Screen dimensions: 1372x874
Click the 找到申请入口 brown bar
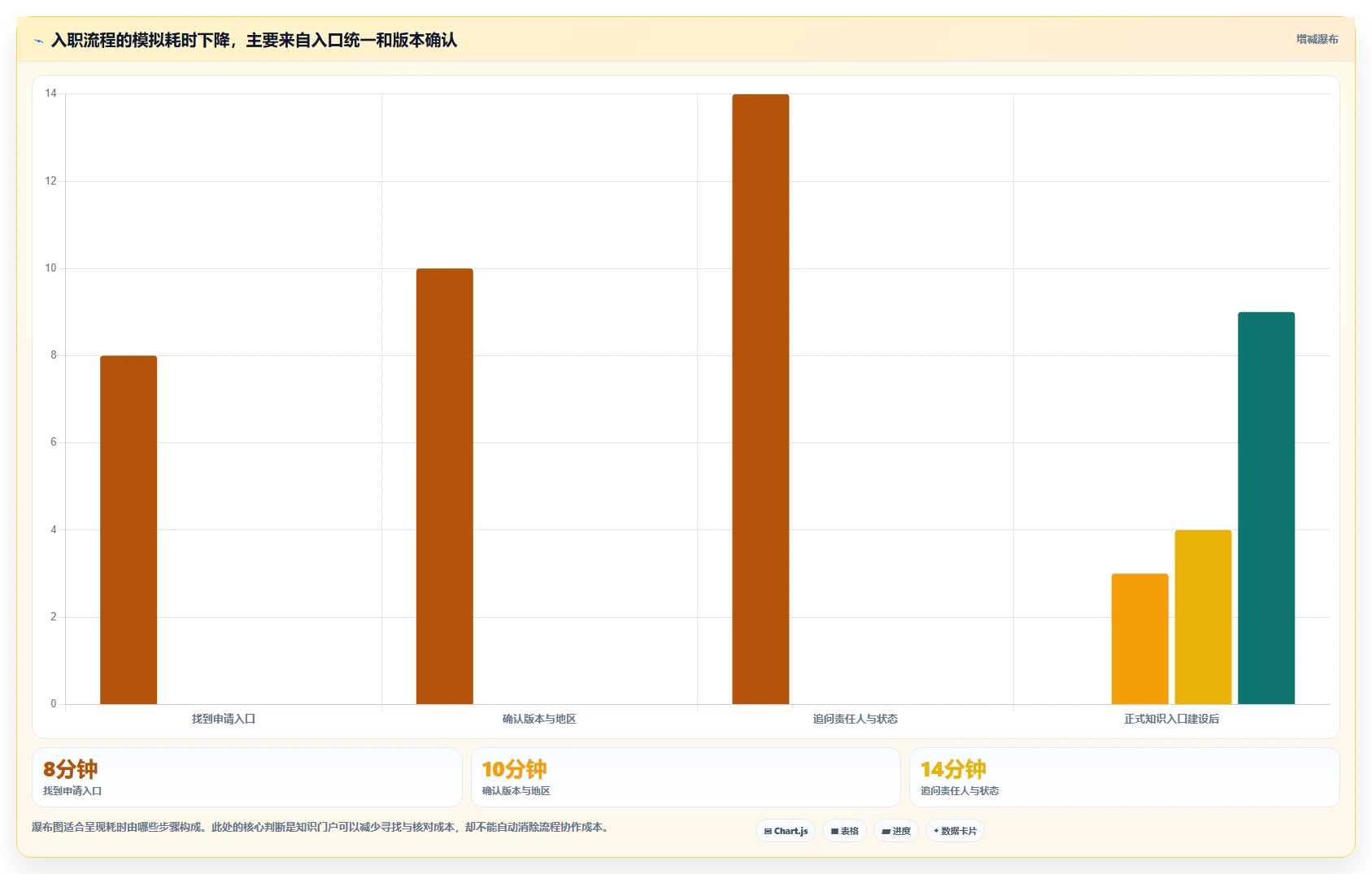coord(128,530)
